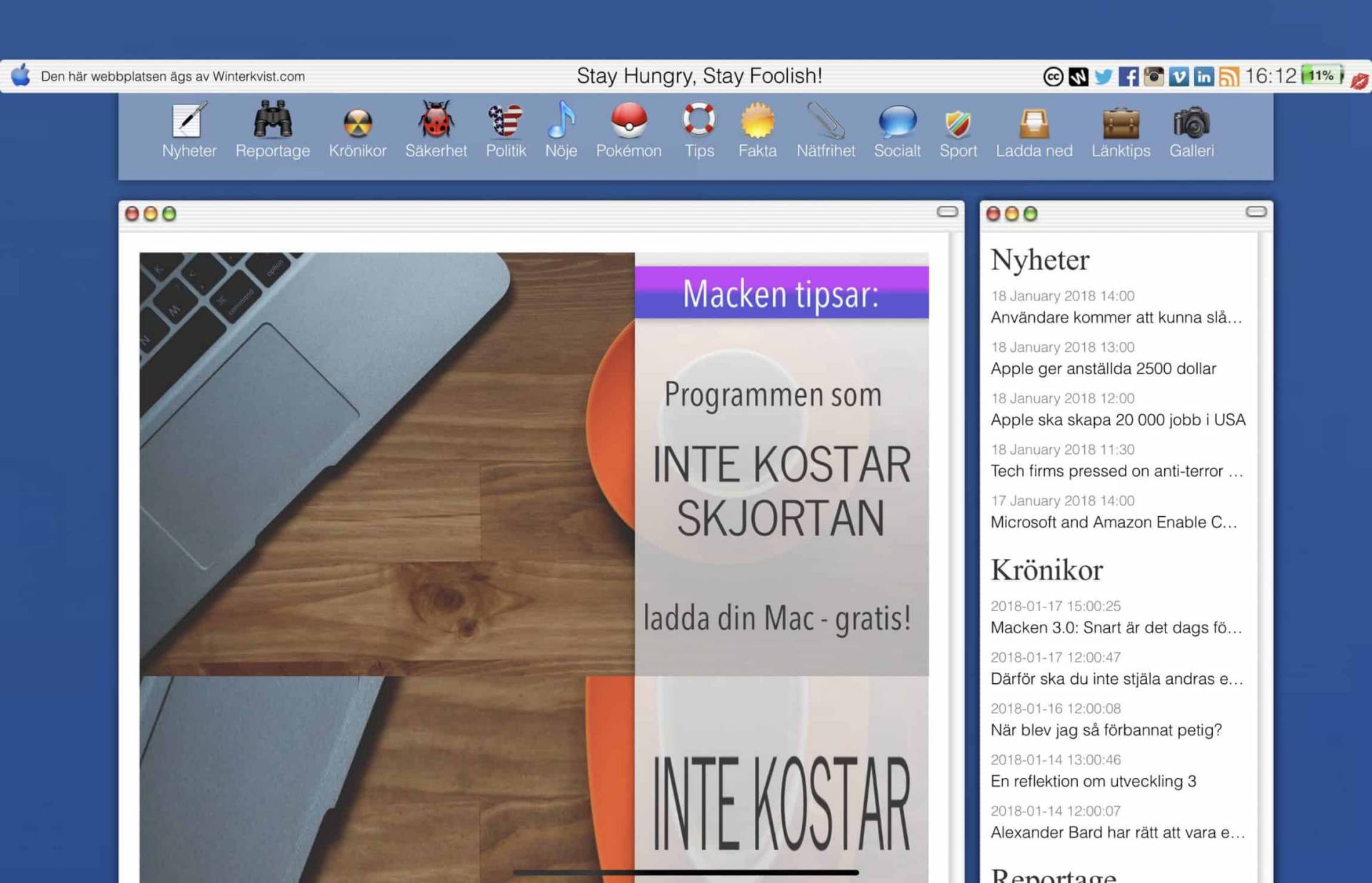Open the RSS feed icon
This screenshot has width=1372, height=883.
pyautogui.click(x=1228, y=76)
